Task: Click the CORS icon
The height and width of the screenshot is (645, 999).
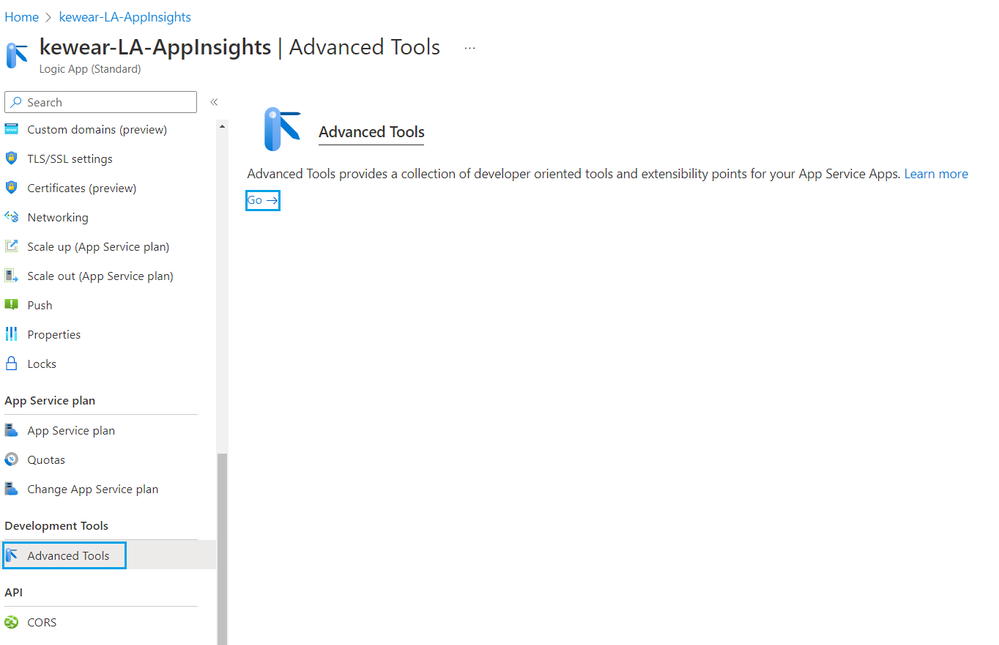Action: coord(11,622)
